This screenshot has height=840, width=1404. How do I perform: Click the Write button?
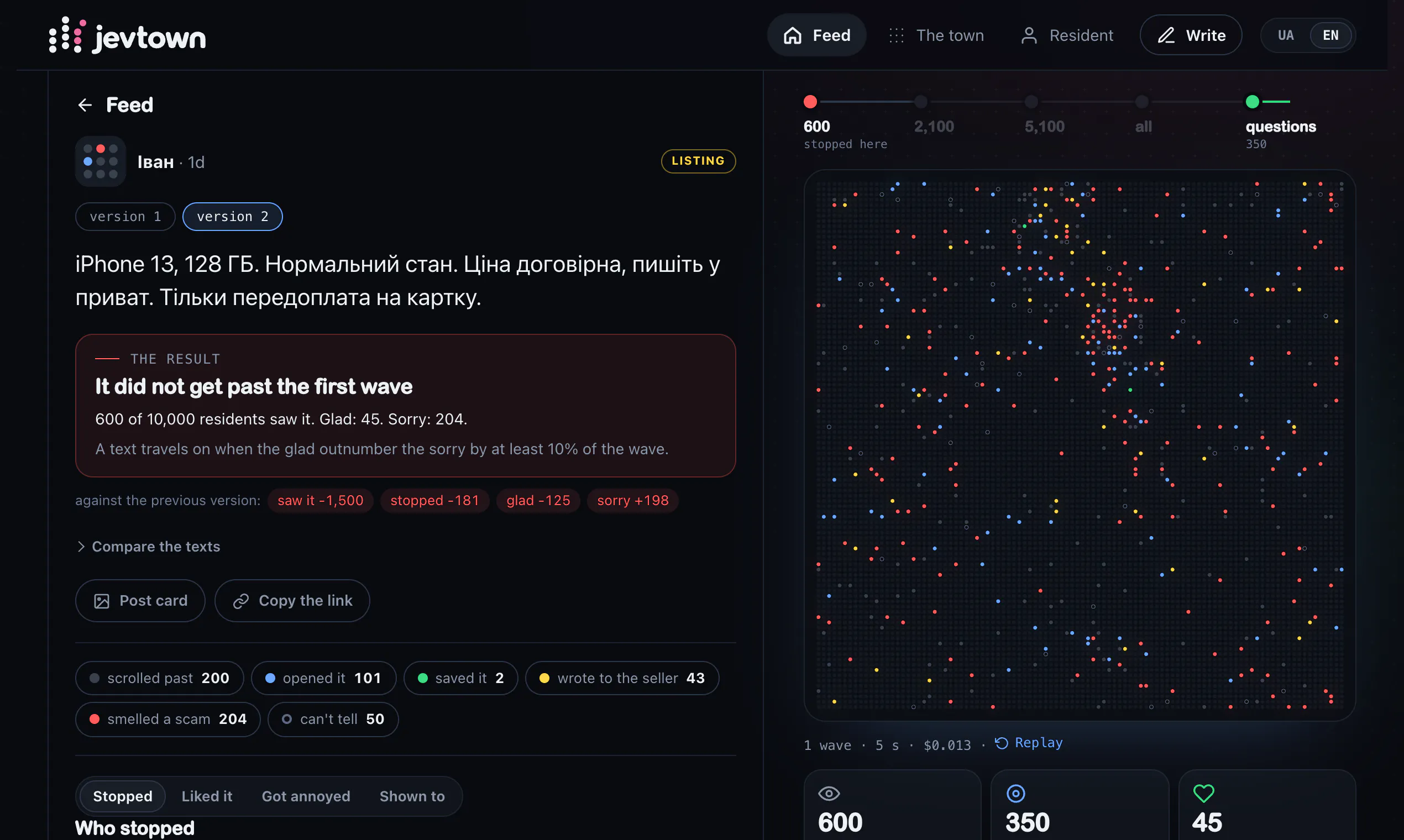pos(1191,35)
